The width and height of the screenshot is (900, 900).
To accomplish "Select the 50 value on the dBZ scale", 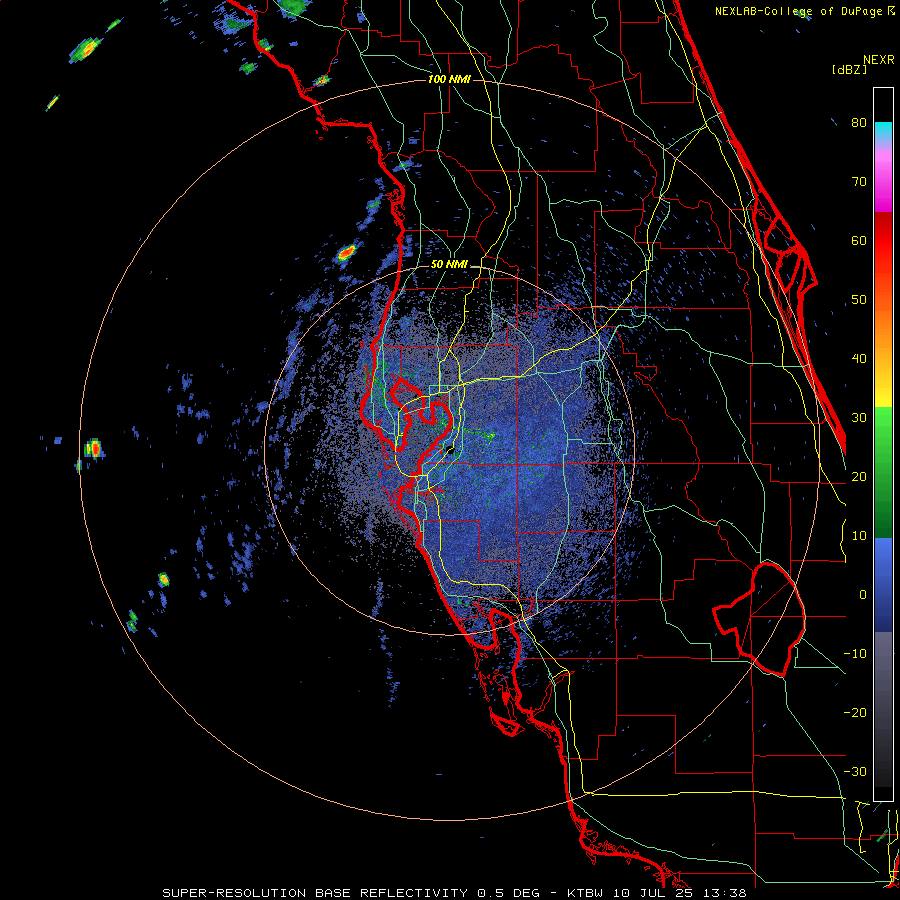I will pyautogui.click(x=859, y=300).
